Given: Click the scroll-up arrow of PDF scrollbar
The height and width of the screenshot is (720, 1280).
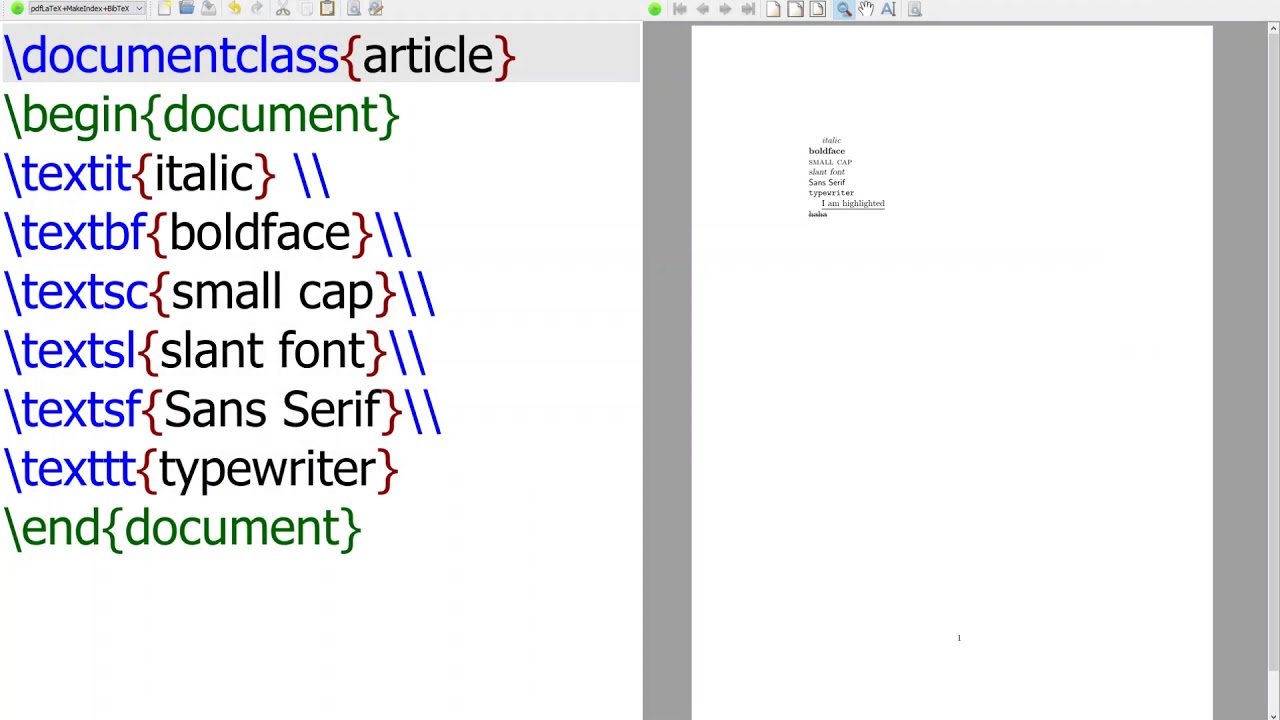Looking at the screenshot, I should pyautogui.click(x=1273, y=27).
